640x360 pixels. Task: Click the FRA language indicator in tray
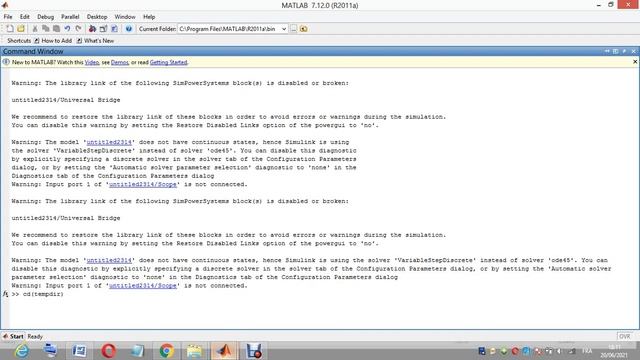coord(587,351)
